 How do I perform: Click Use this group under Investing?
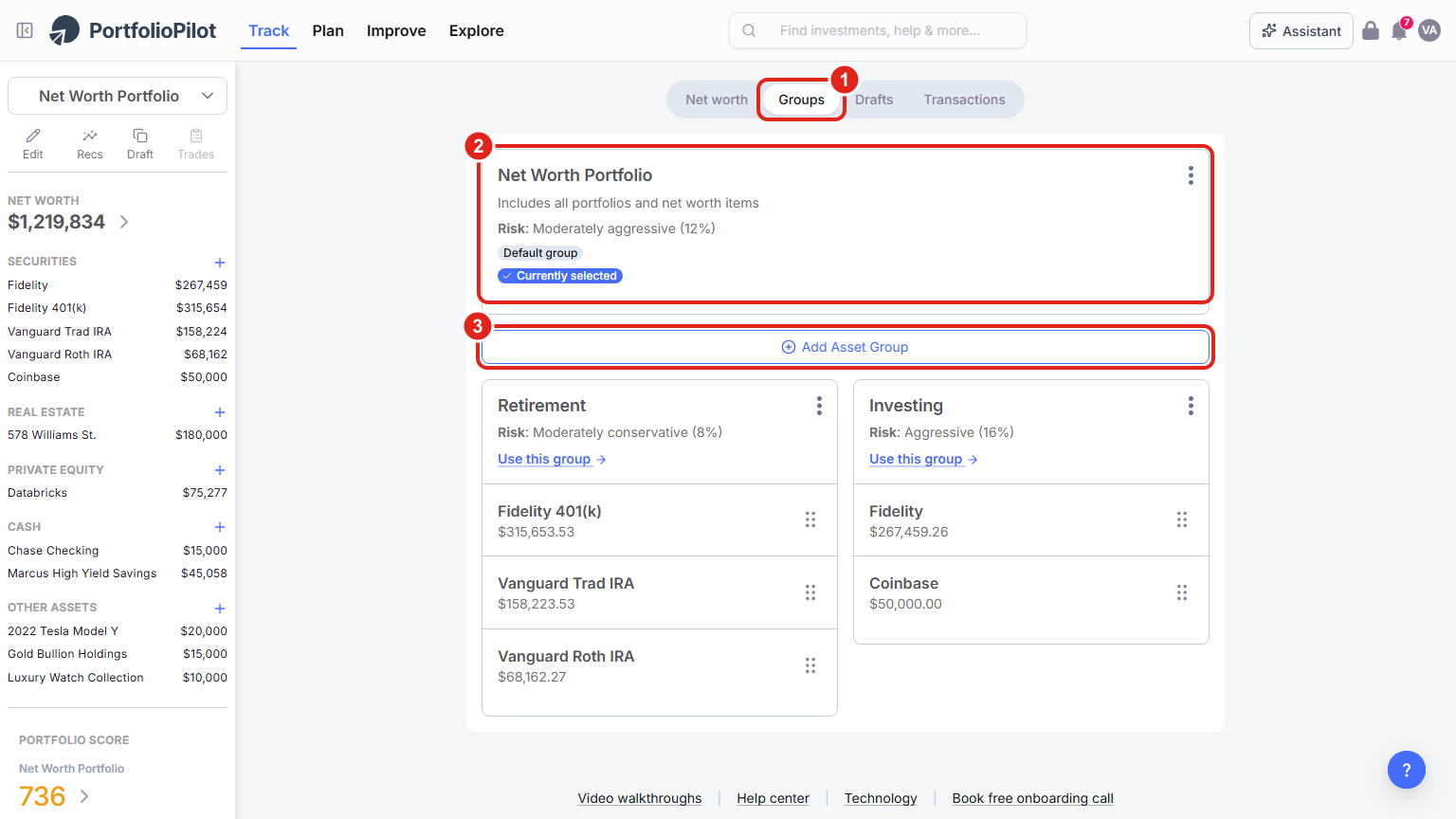(923, 459)
